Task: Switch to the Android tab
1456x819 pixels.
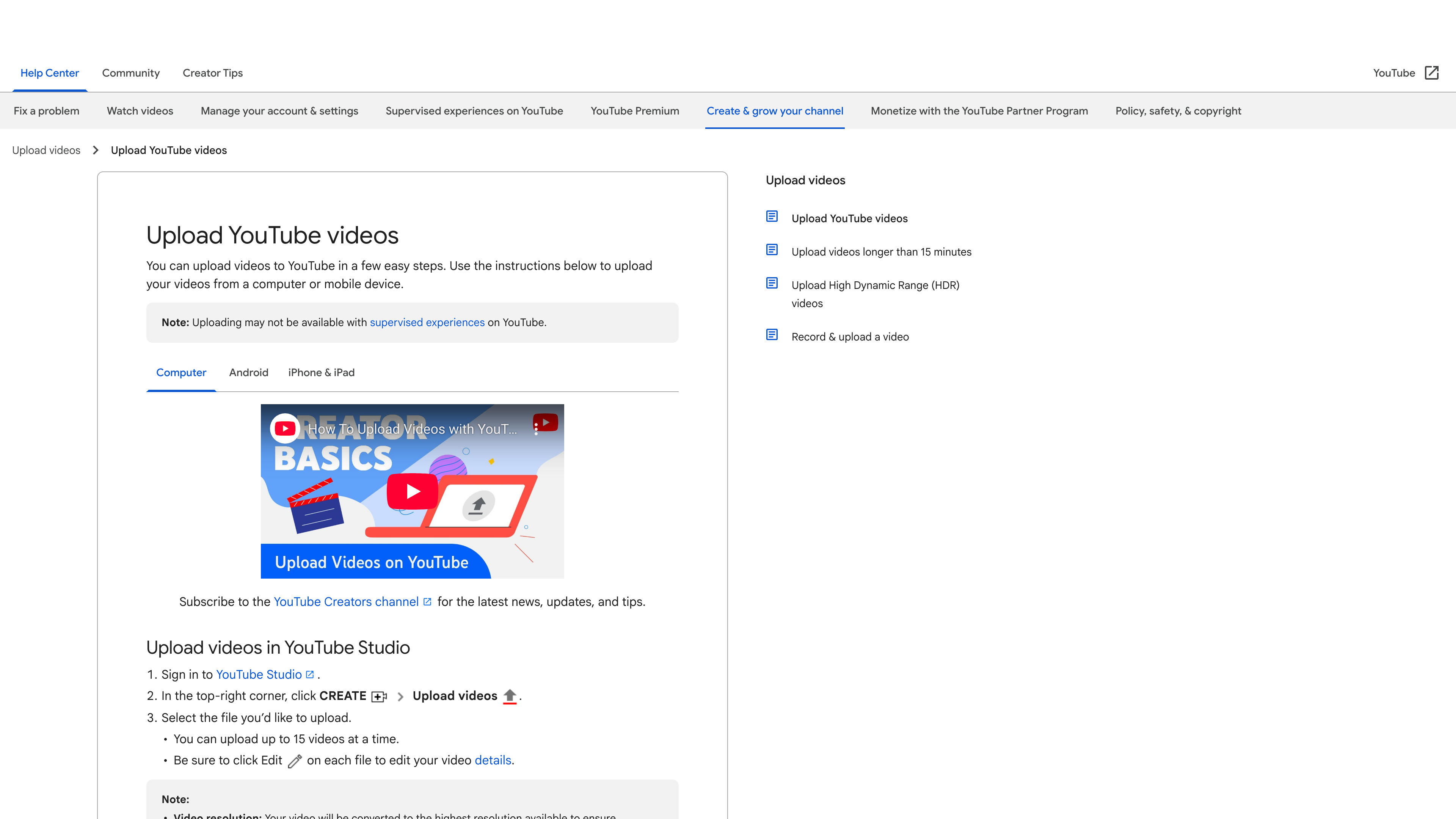Action: click(248, 372)
